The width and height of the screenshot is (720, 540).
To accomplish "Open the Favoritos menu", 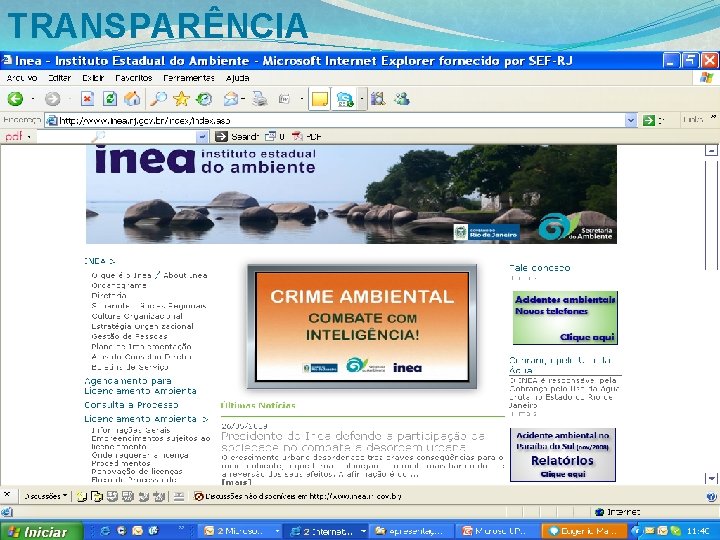I will point(134,78).
